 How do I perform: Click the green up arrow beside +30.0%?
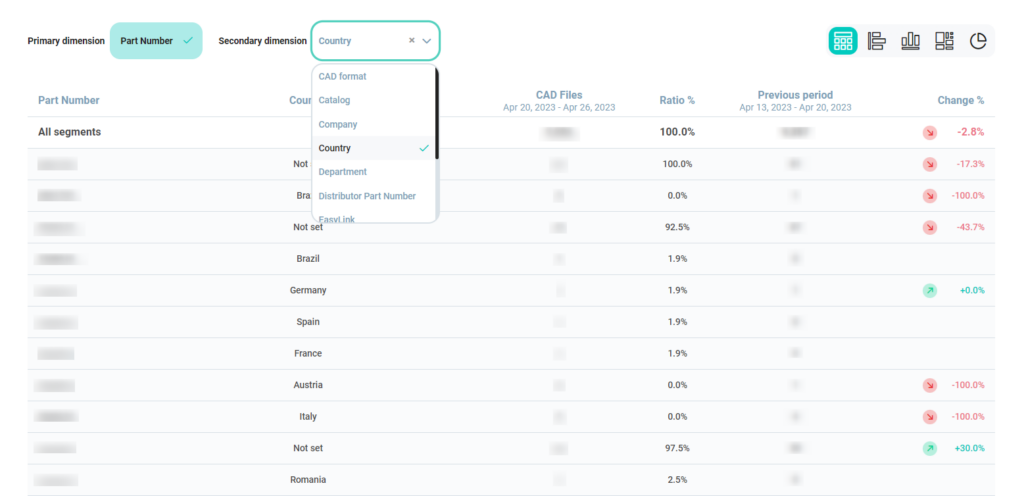point(930,448)
